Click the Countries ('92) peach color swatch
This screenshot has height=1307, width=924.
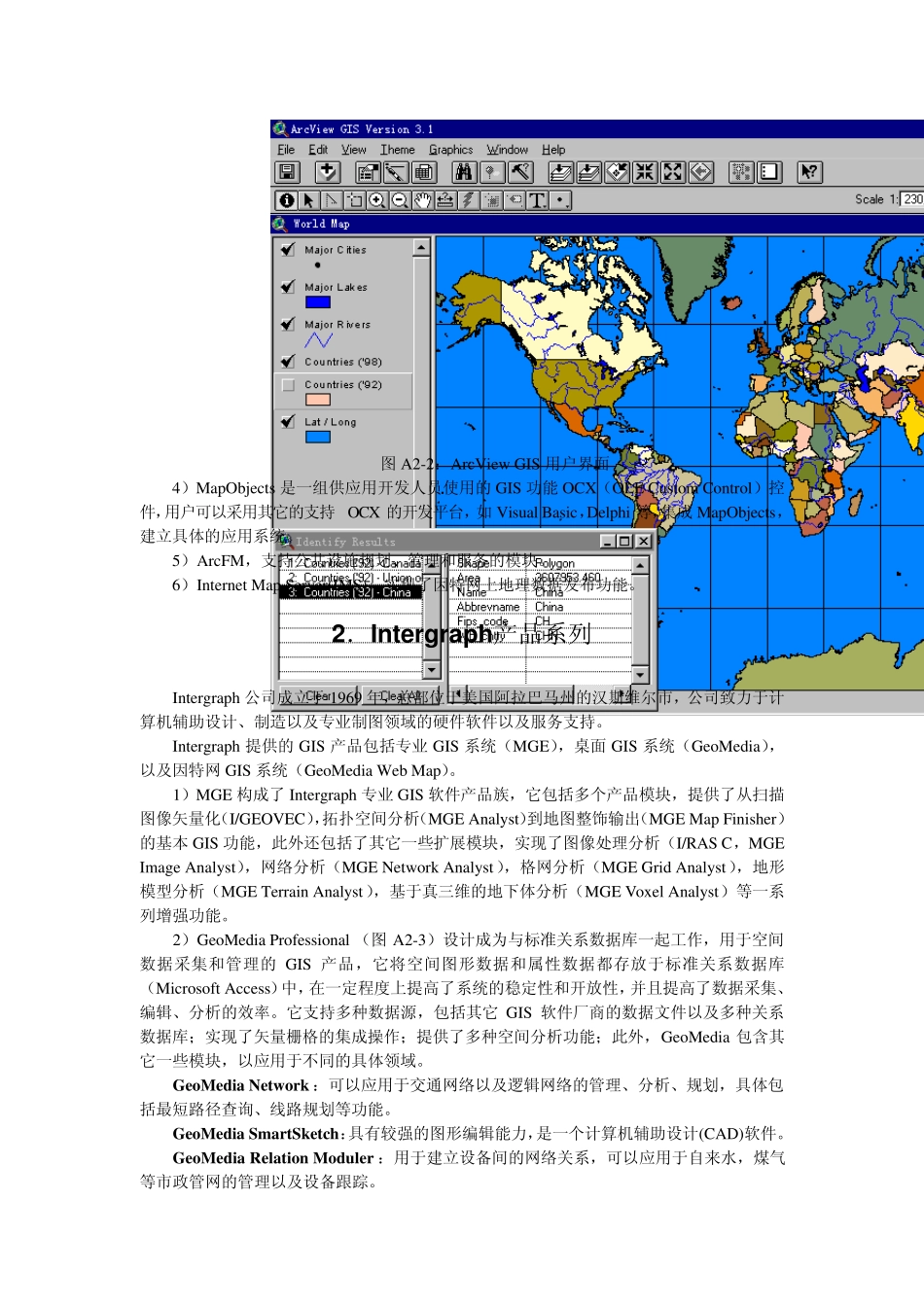[x=318, y=400]
